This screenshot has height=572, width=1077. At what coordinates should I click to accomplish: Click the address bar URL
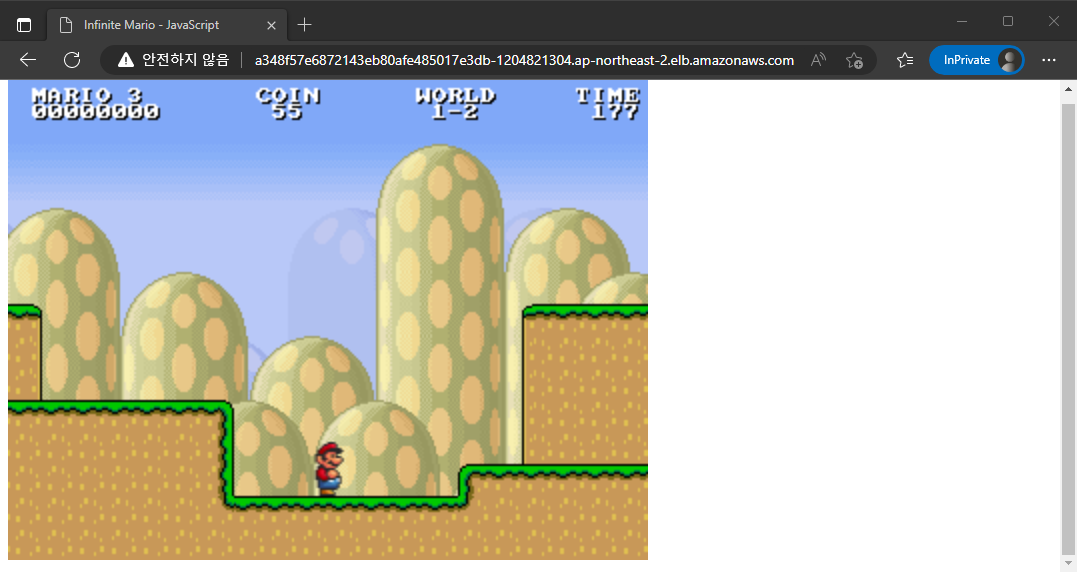pyautogui.click(x=524, y=60)
